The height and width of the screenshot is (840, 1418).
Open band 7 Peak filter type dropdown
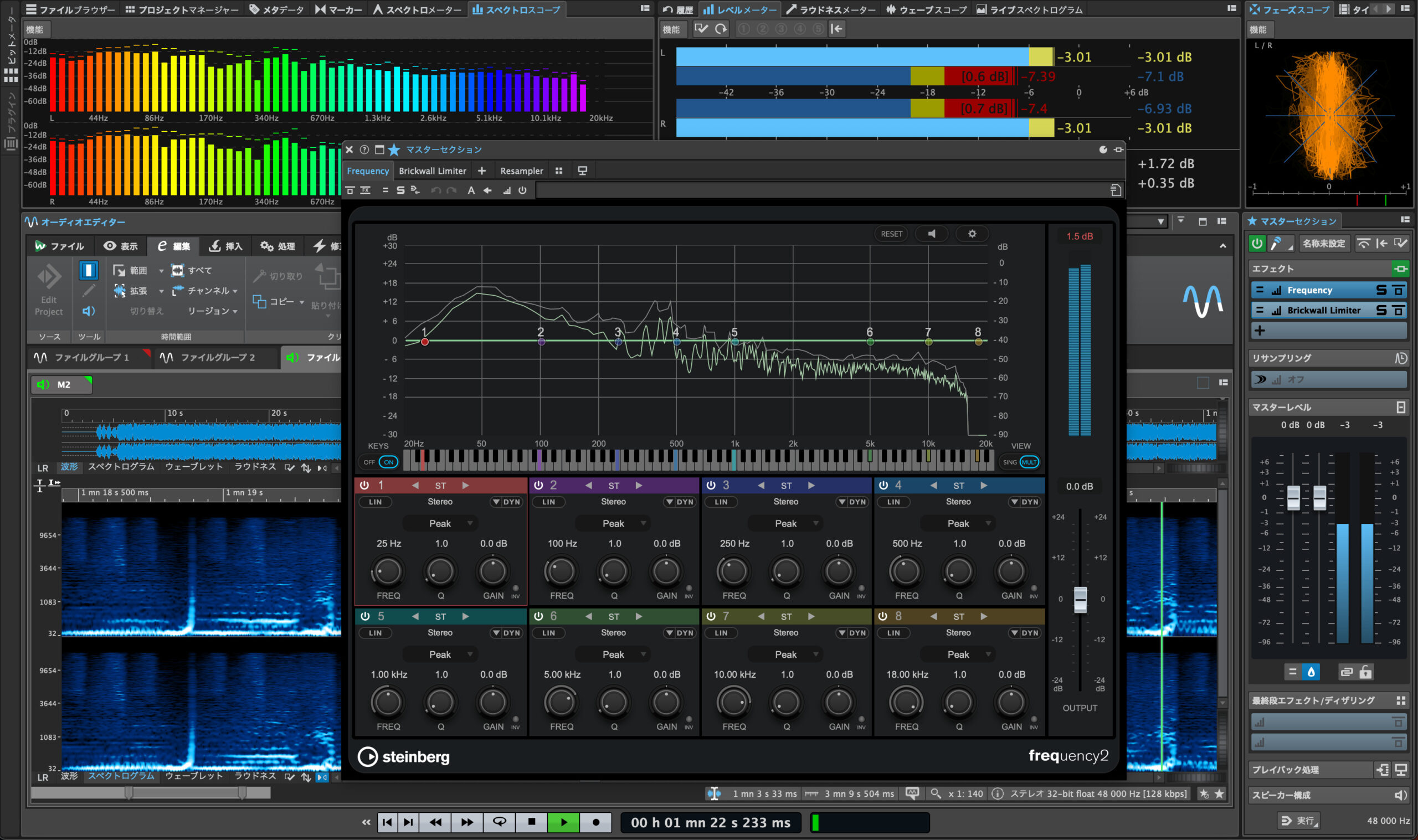click(x=785, y=655)
